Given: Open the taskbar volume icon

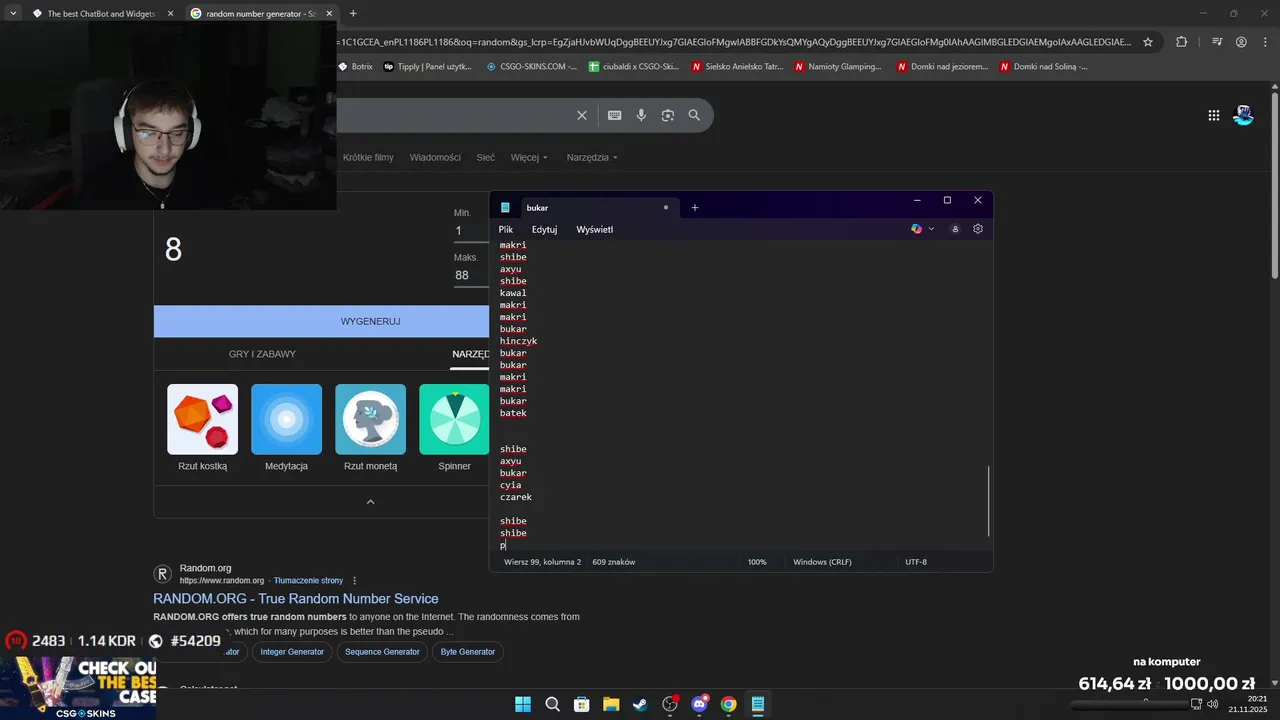Looking at the screenshot, I should pos(1212,704).
